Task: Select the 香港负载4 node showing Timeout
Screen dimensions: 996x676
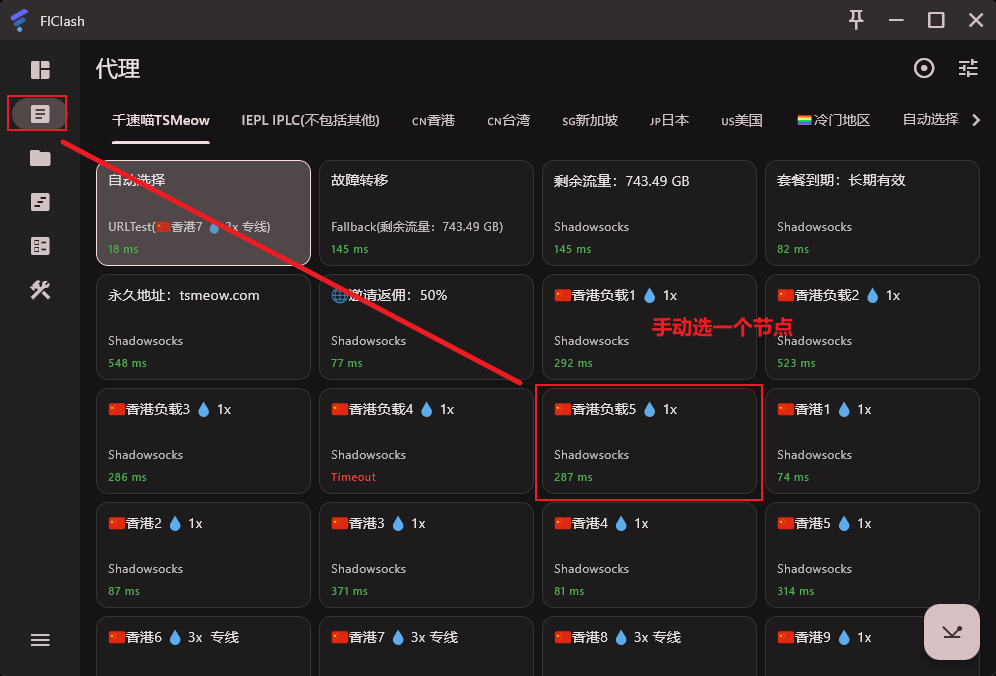Action: [x=426, y=441]
